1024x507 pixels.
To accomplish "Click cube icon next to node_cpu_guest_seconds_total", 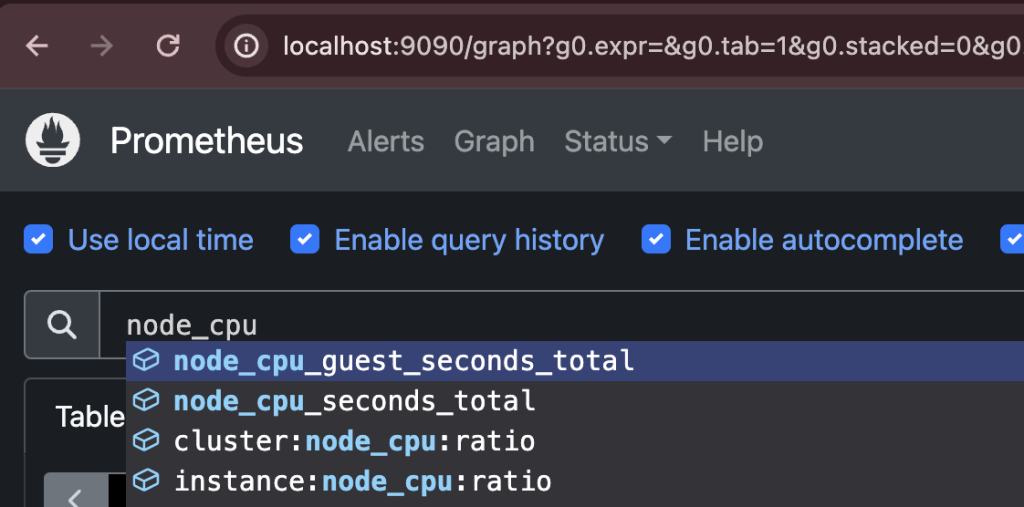I will click(147, 360).
